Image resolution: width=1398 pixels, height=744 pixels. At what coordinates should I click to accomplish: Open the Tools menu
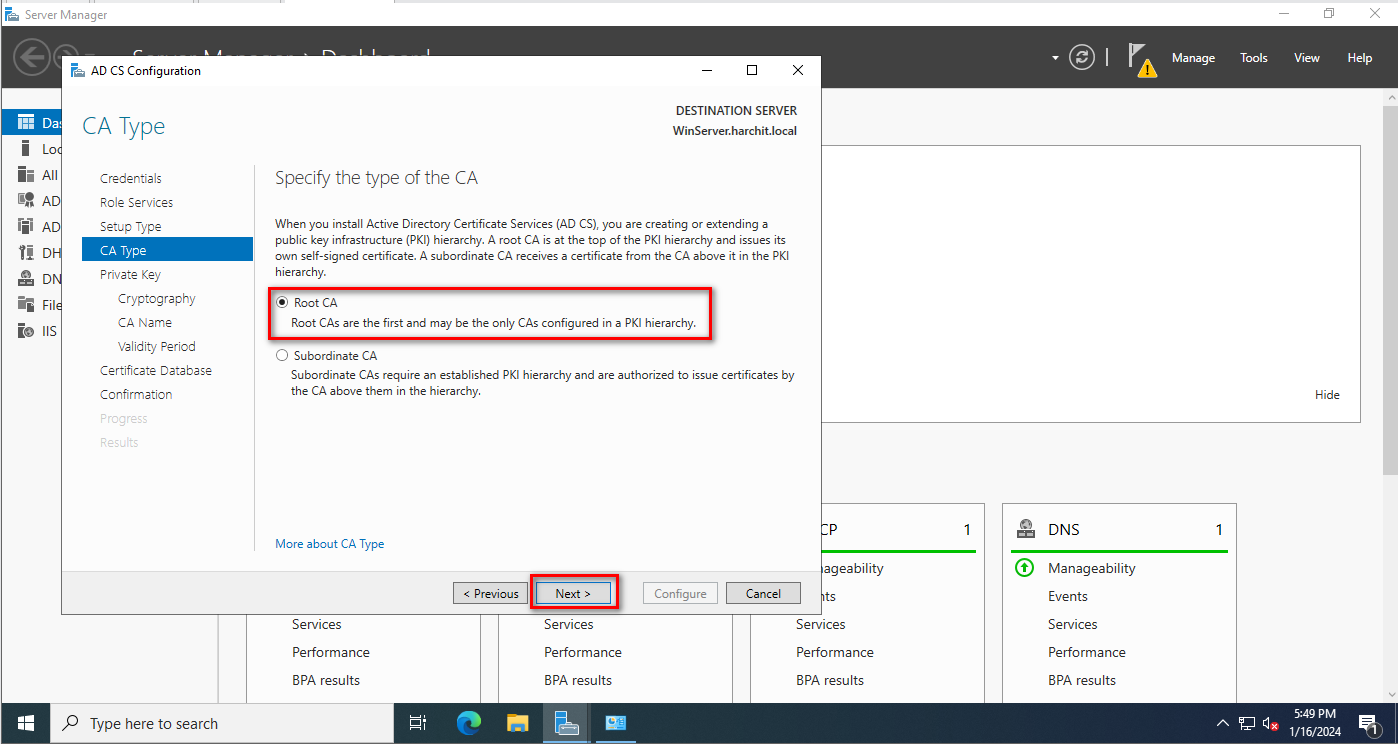(1253, 58)
